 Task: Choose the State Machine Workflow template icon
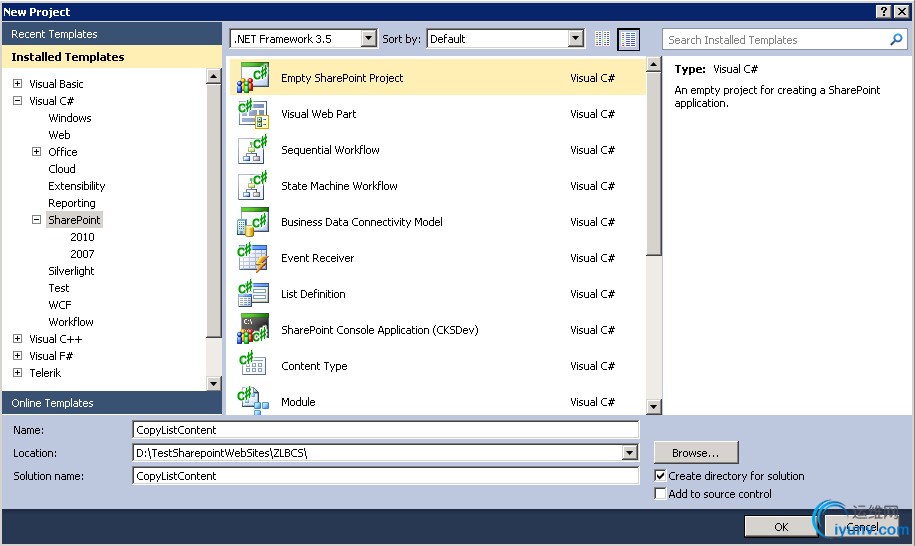pos(253,186)
